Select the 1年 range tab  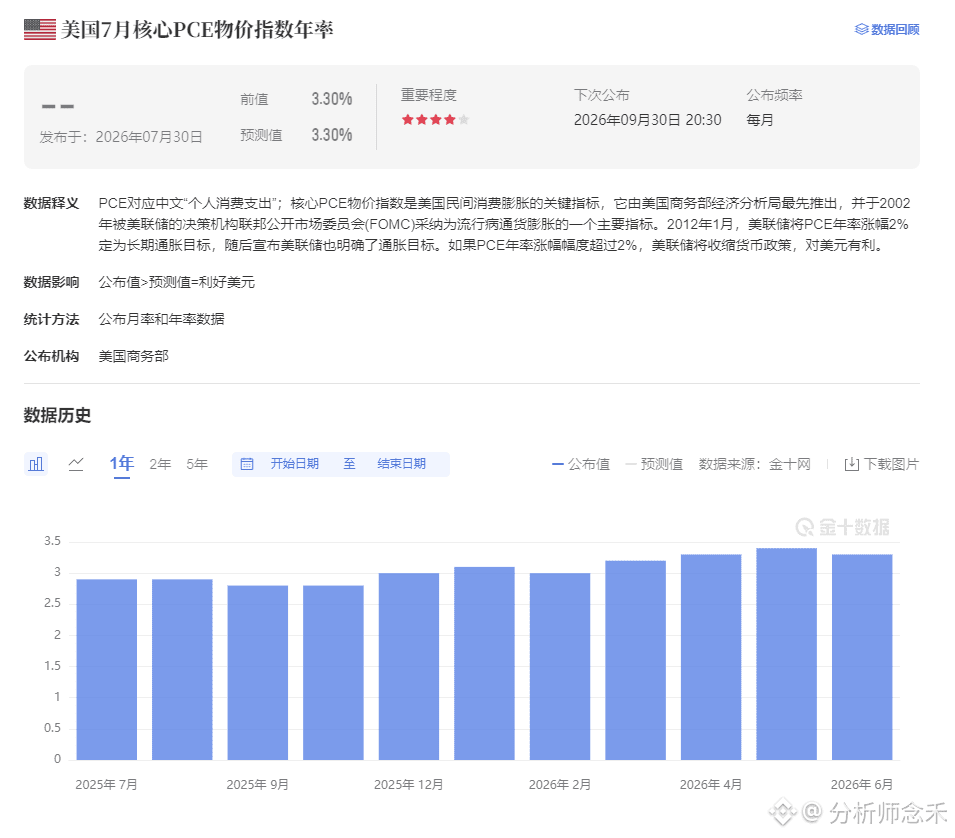pyautogui.click(x=122, y=464)
